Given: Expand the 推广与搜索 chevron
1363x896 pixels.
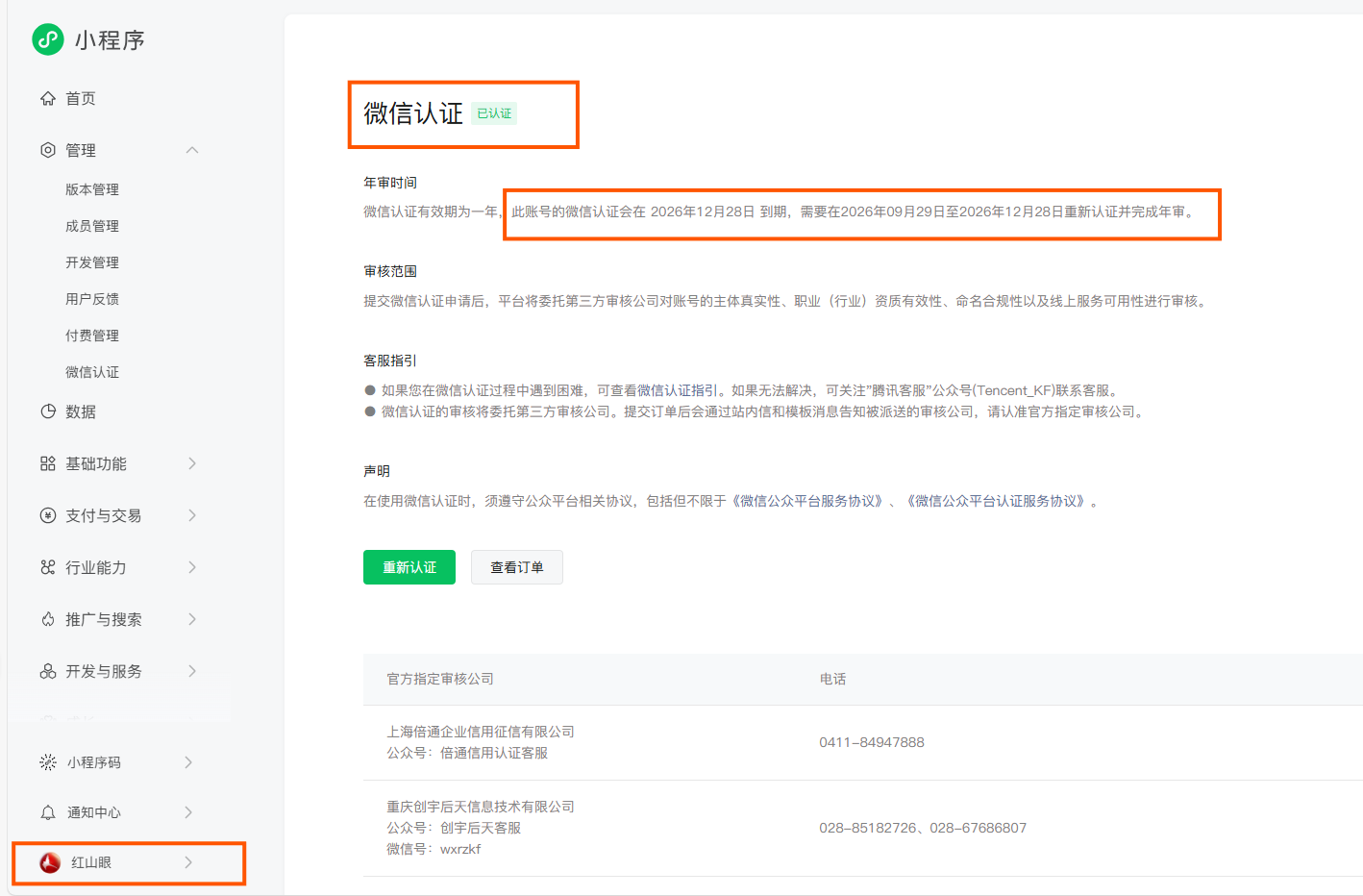Looking at the screenshot, I should [x=192, y=619].
